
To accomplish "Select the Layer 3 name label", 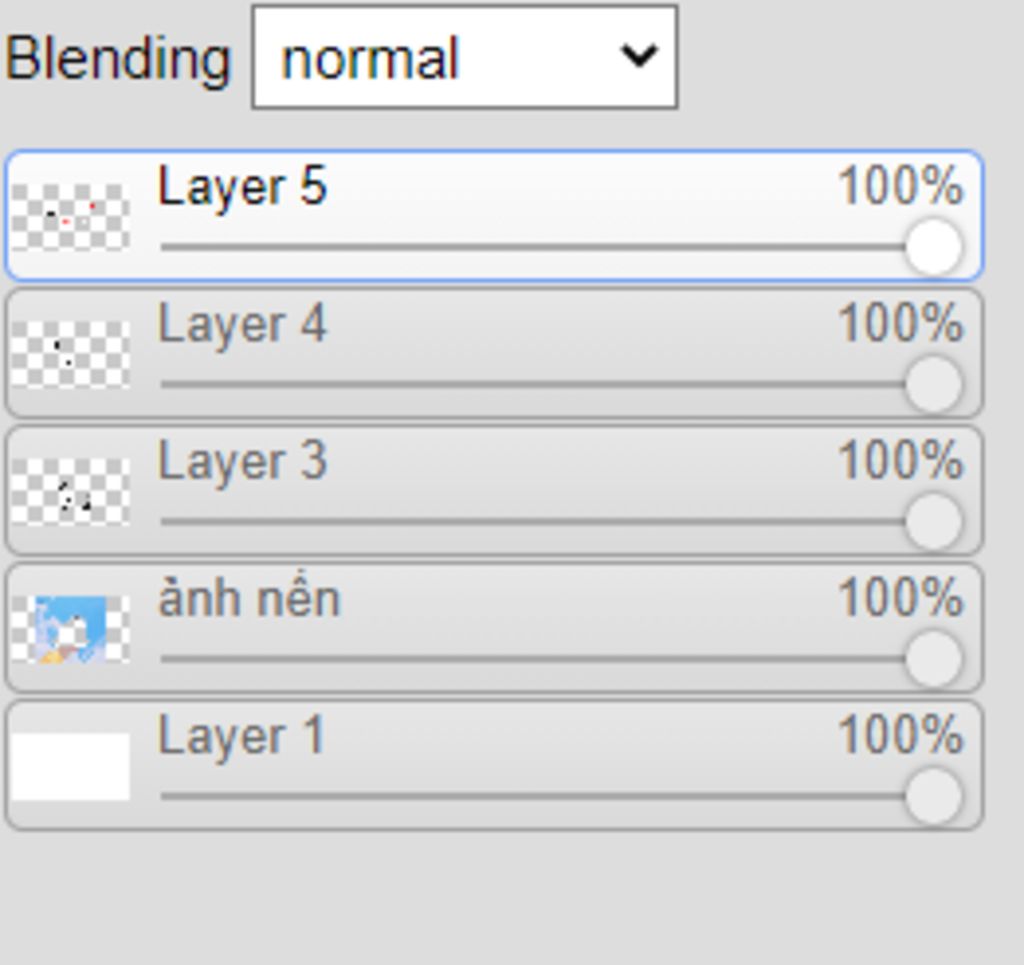I will tap(242, 462).
